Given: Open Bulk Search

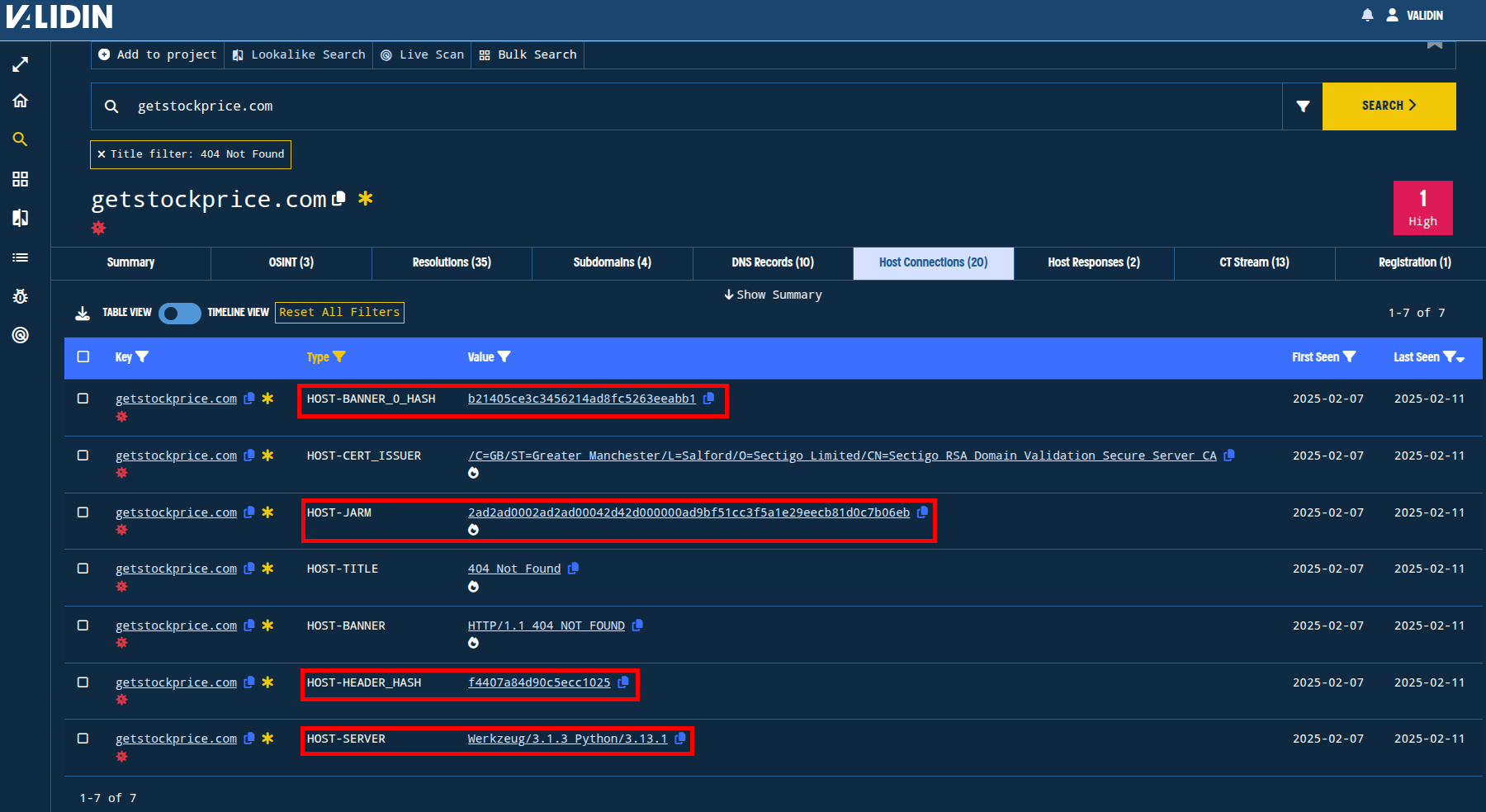Looking at the screenshot, I should 528,54.
